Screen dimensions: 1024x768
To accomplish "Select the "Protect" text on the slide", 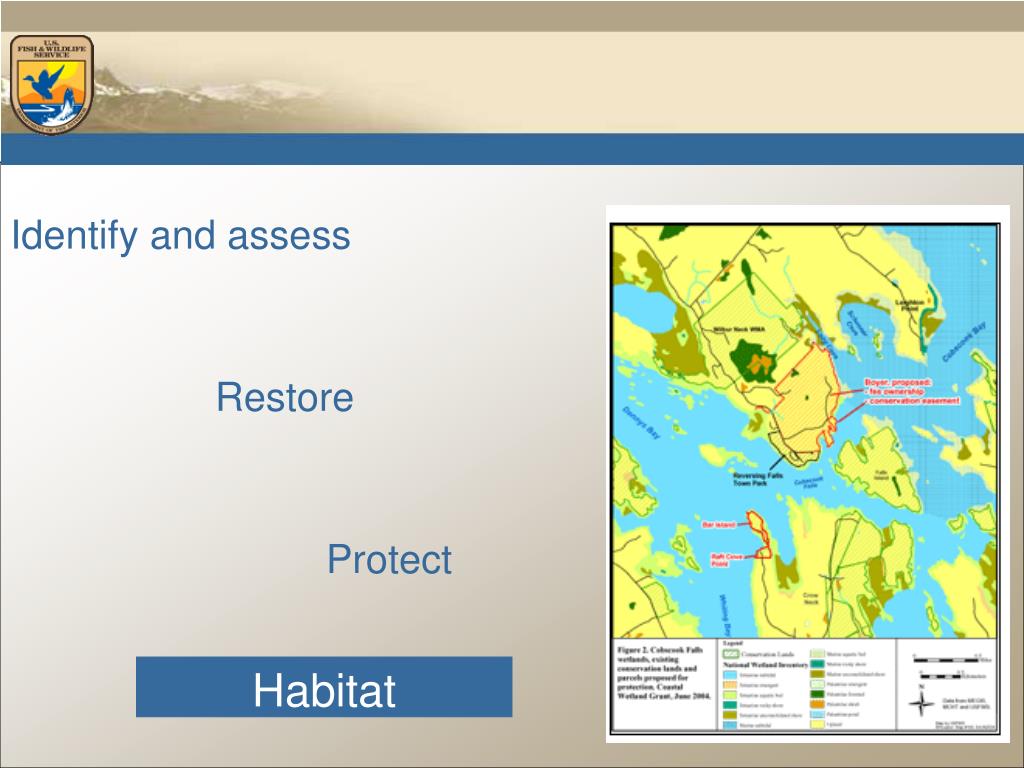I will tap(389, 559).
